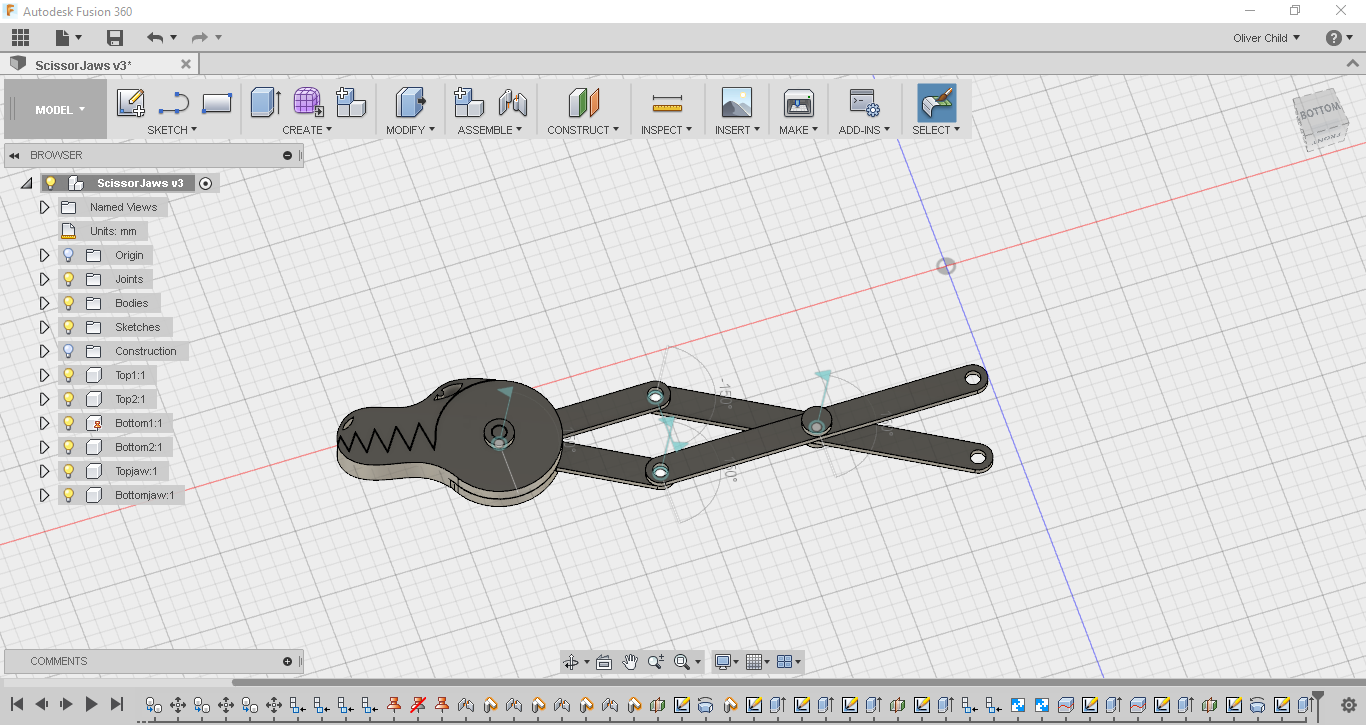Hide the Bodies folder

click(69, 303)
